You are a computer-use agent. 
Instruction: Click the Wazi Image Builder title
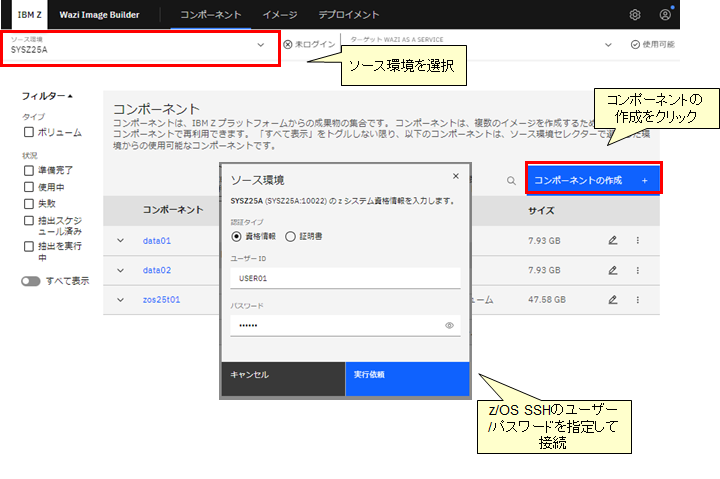point(99,15)
